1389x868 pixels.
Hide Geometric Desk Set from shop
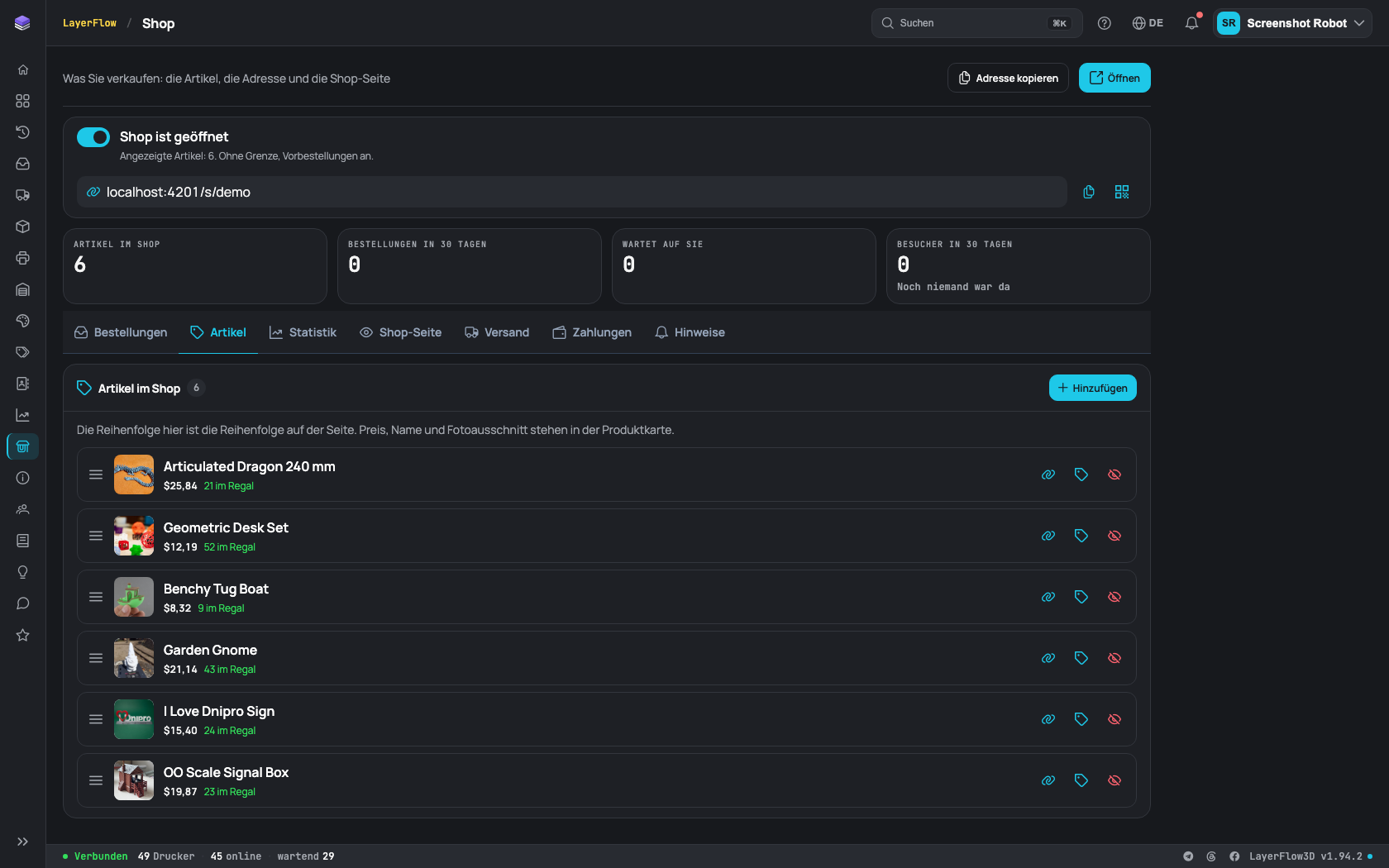(1115, 536)
